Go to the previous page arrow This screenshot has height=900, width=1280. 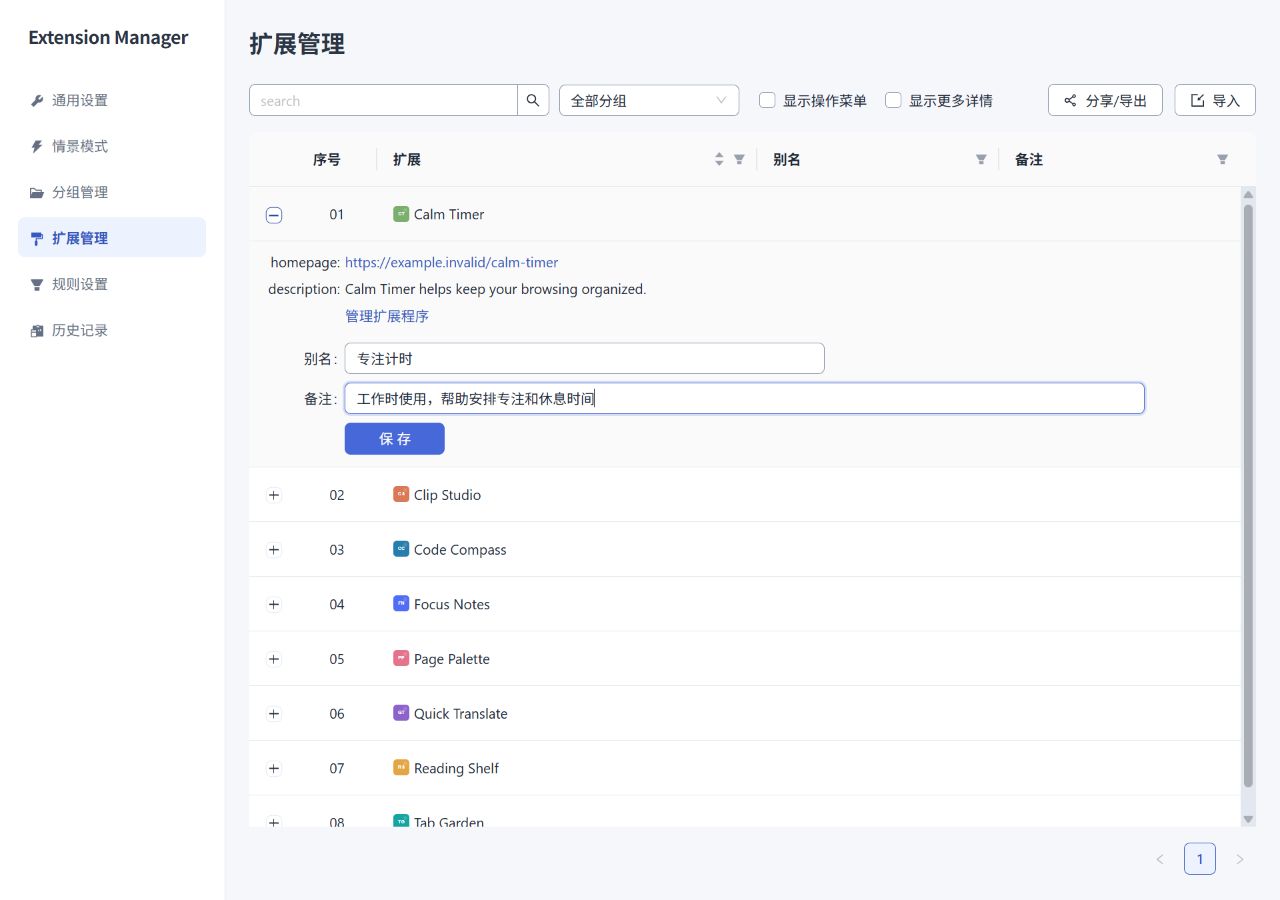(x=1160, y=859)
